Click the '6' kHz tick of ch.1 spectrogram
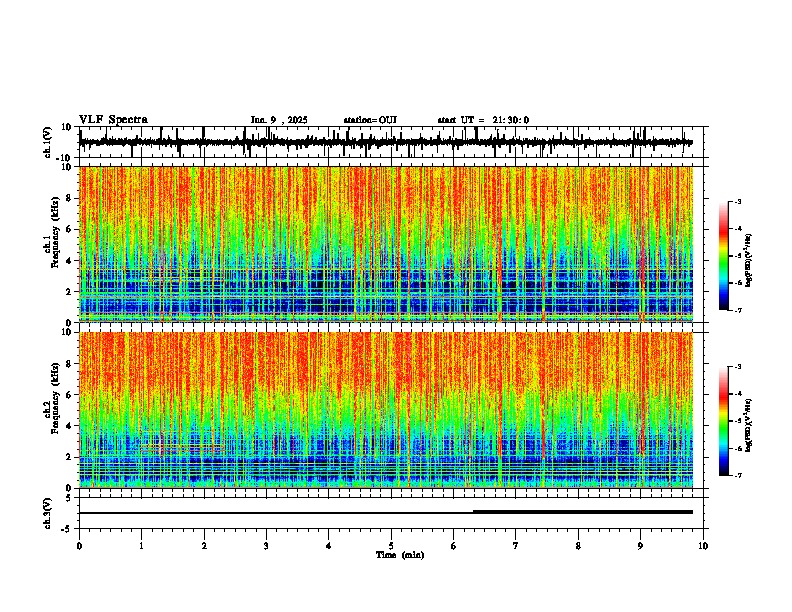The height and width of the screenshot is (612, 792). pyautogui.click(x=69, y=229)
